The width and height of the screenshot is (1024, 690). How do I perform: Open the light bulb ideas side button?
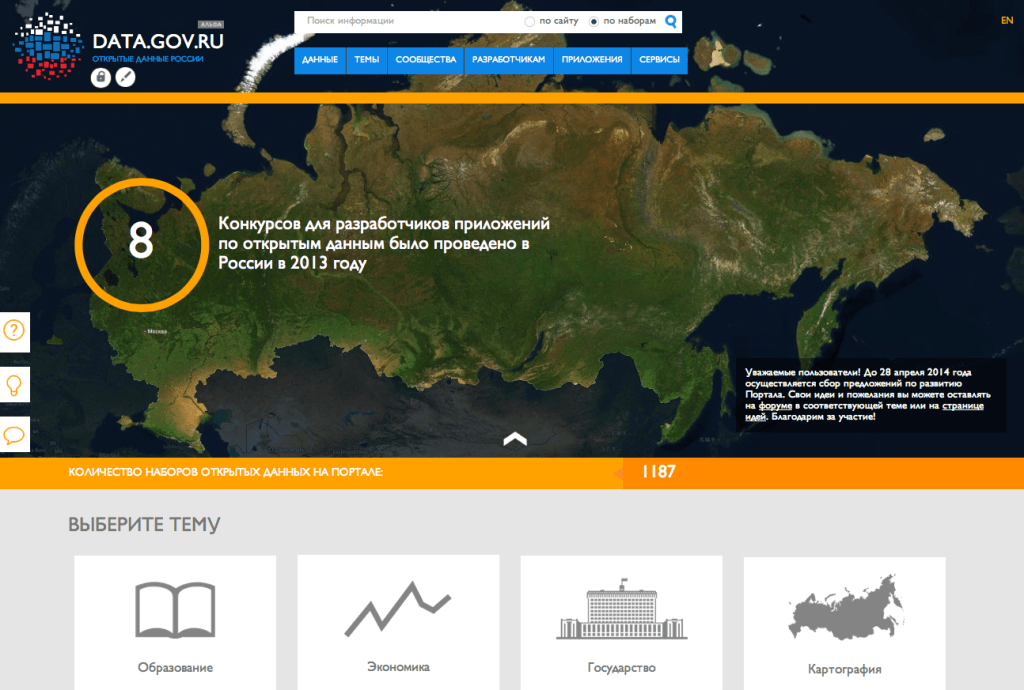(14, 384)
